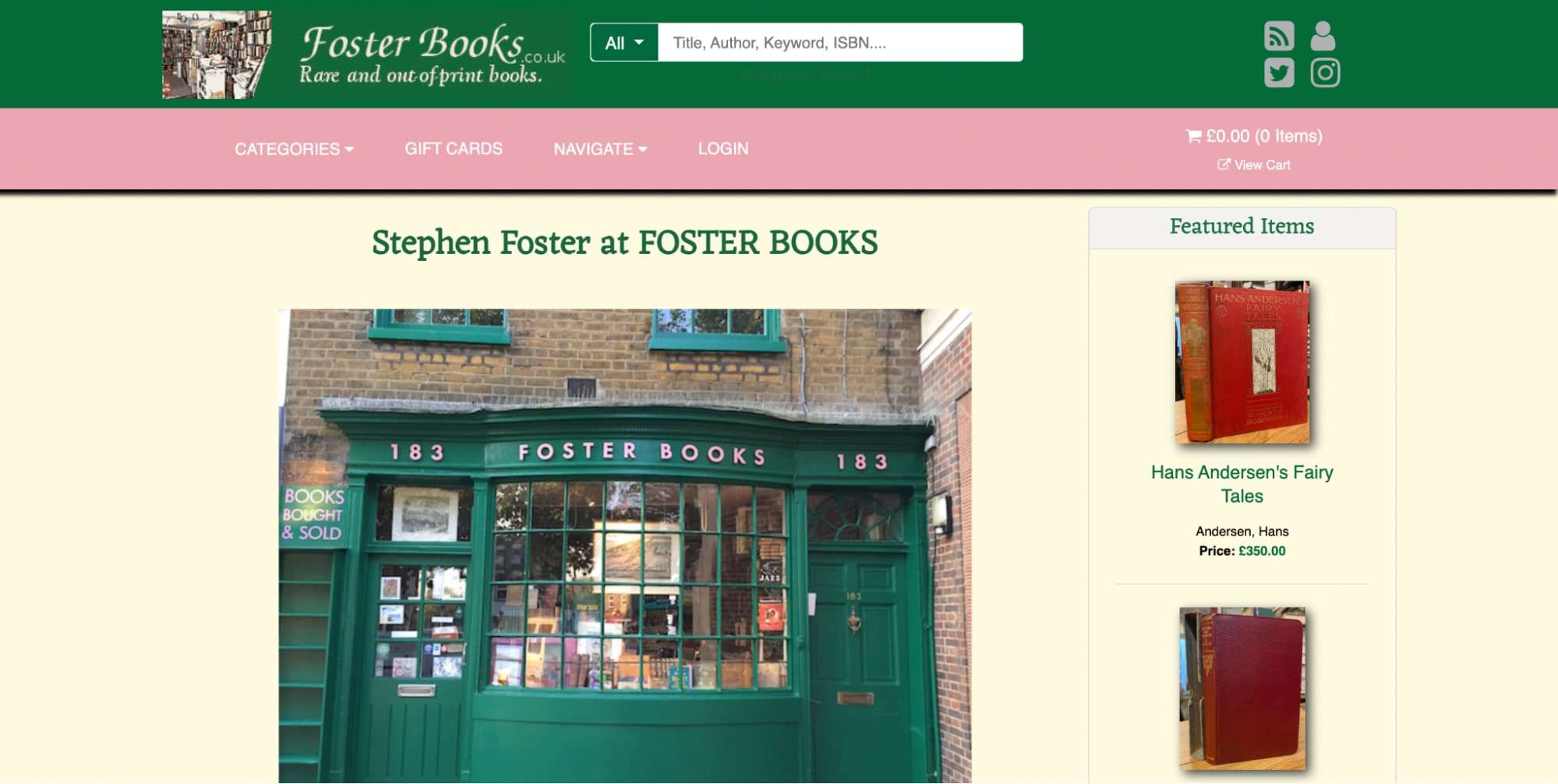Open the LOGIN menu item
Screen dimensions: 1558x784
click(723, 149)
